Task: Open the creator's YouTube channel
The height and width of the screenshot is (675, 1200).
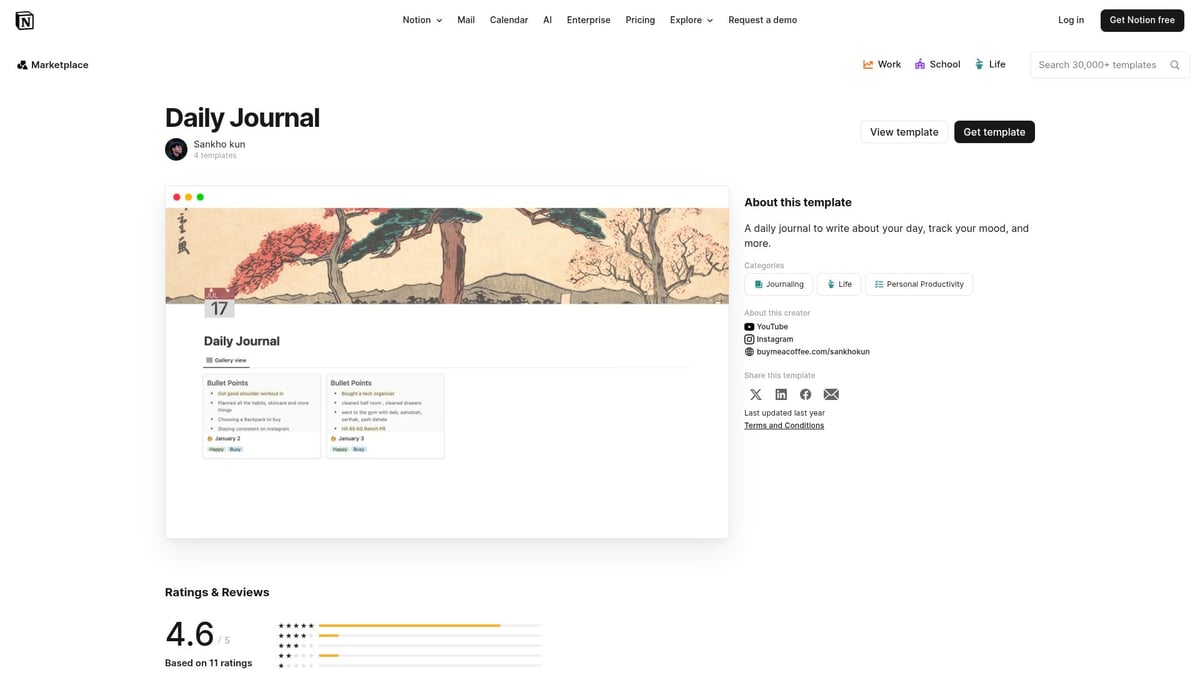Action: click(x=766, y=326)
